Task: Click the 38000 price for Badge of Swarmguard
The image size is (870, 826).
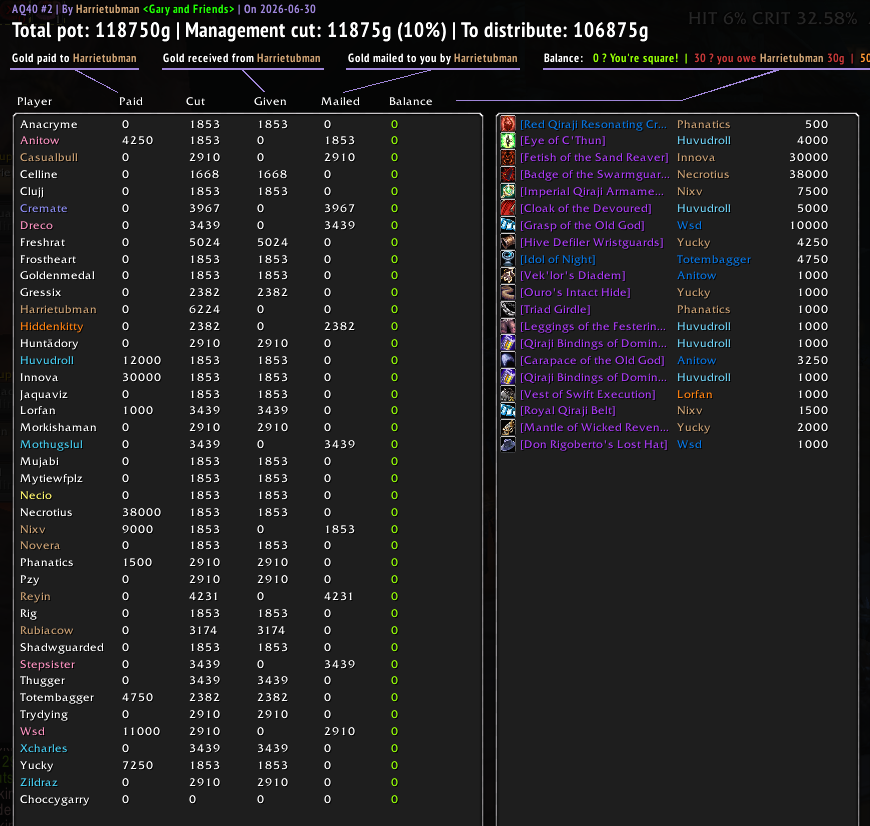Action: pyautogui.click(x=808, y=174)
